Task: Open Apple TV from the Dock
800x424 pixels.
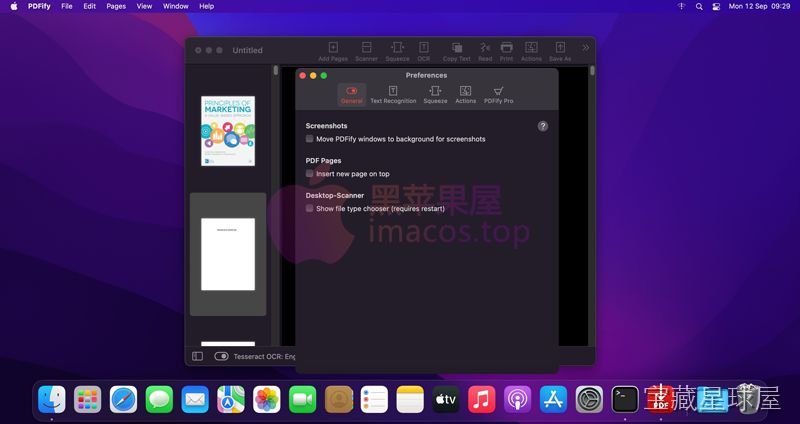Action: (446, 399)
